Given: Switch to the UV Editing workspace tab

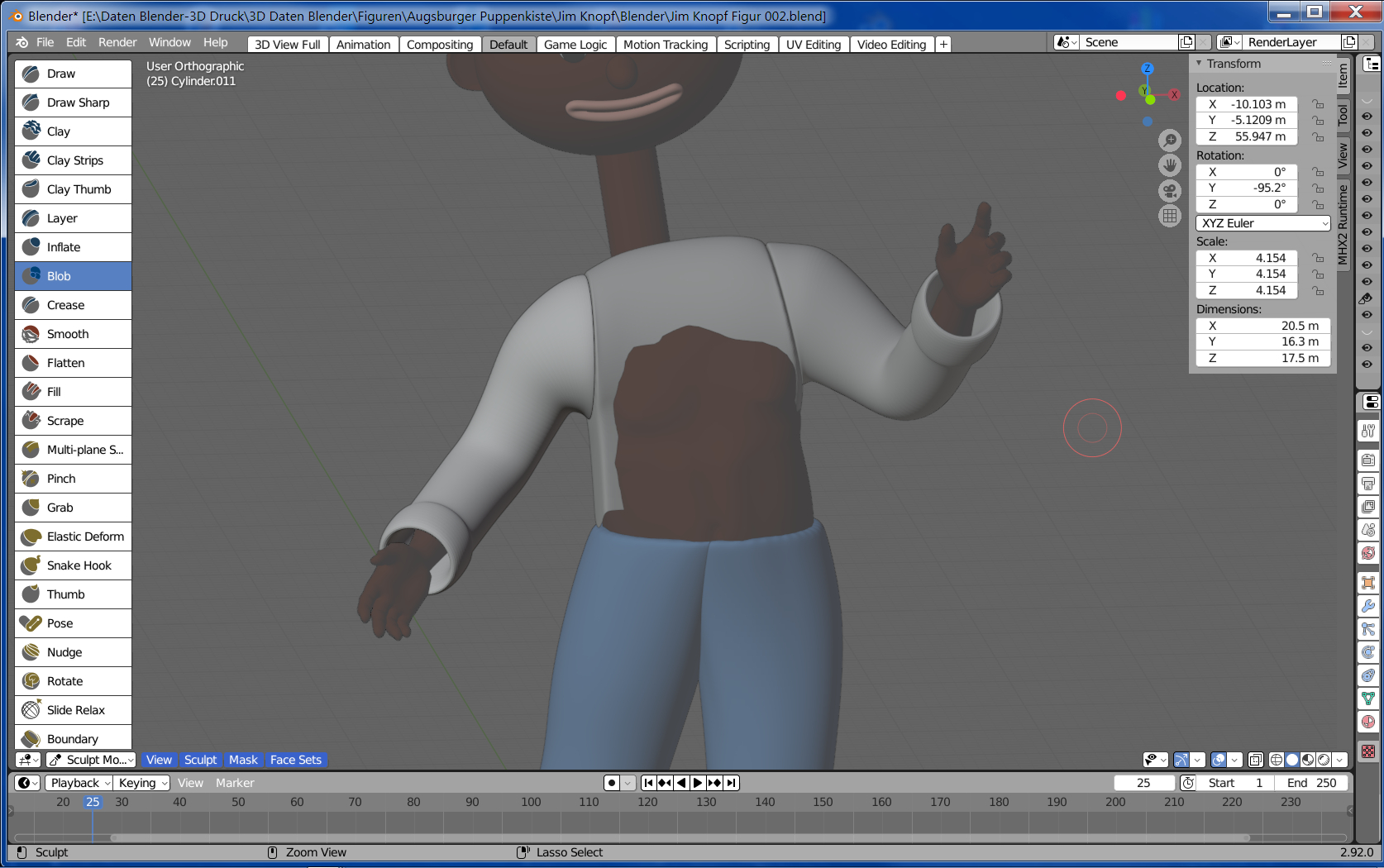Looking at the screenshot, I should pos(813,45).
